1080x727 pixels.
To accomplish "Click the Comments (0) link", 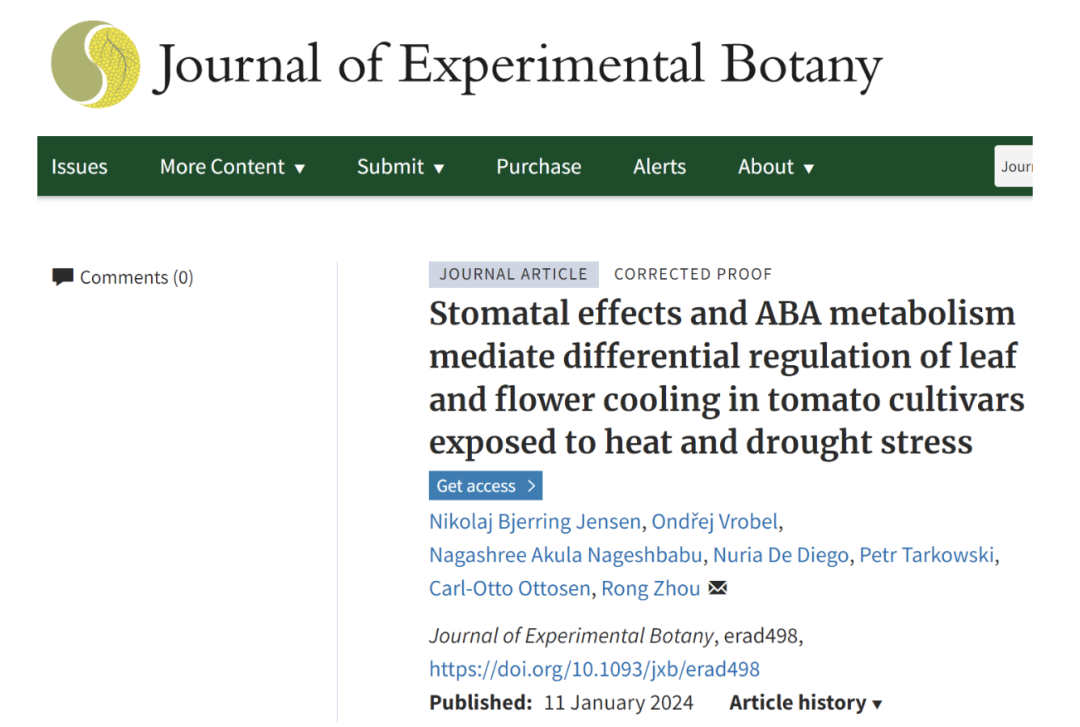I will (136, 277).
